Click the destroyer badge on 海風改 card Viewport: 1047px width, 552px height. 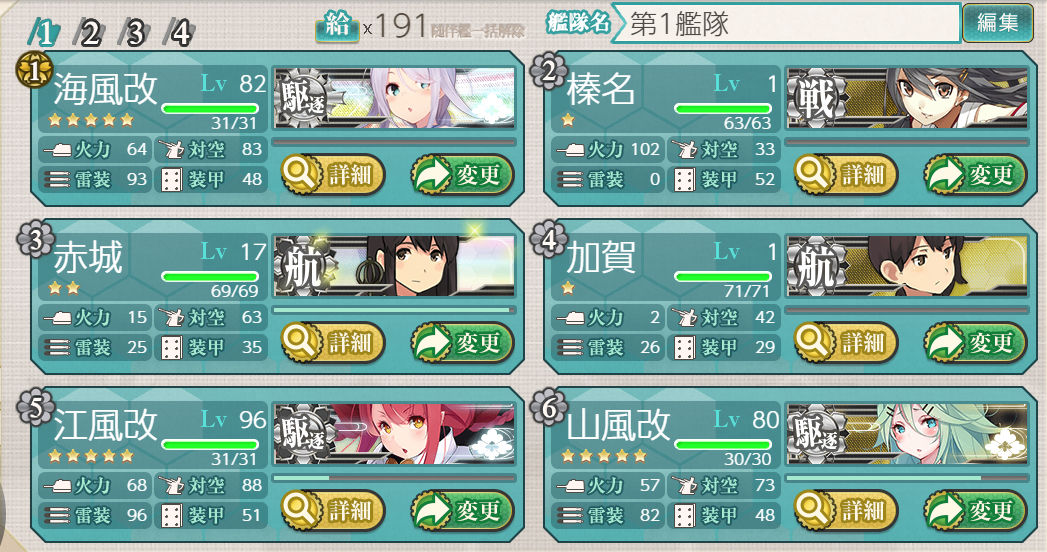point(302,99)
